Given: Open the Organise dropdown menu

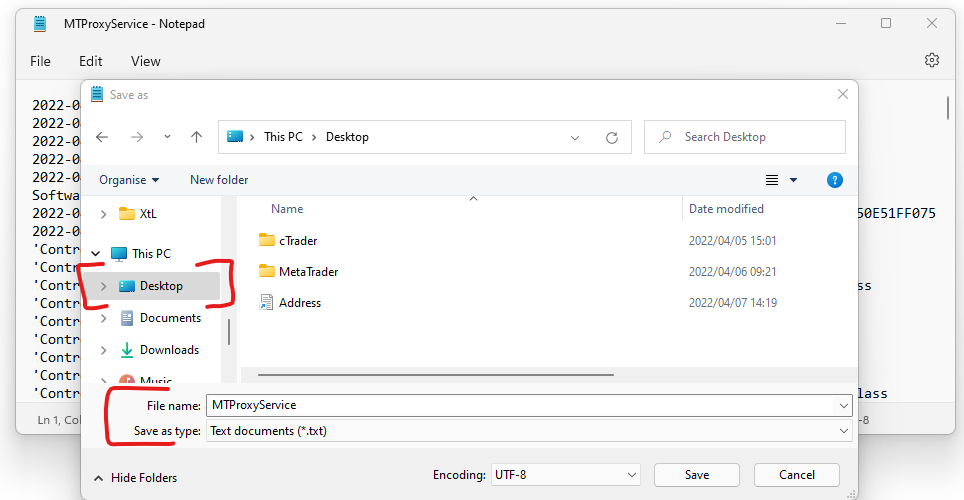Looking at the screenshot, I should tap(129, 180).
